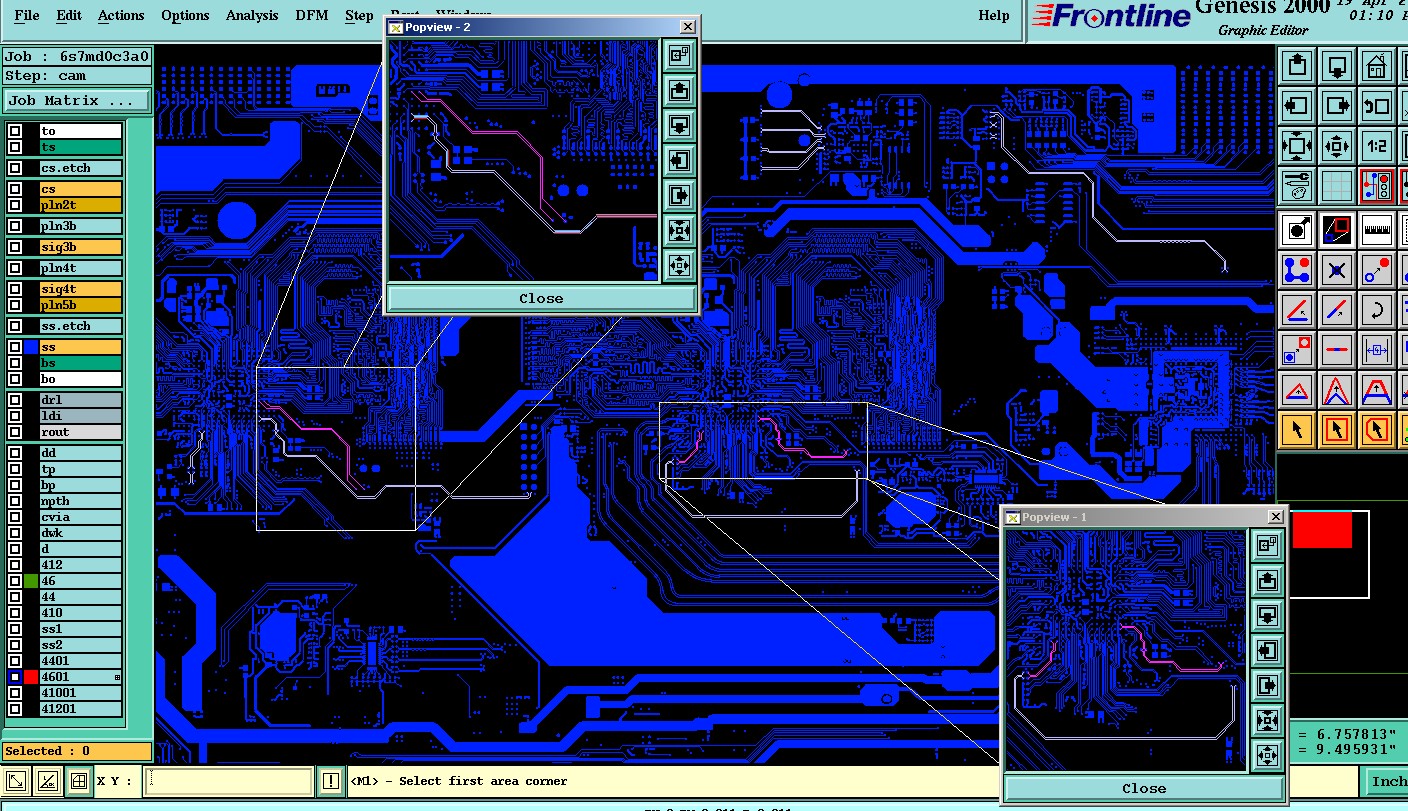
Task: Click the red-framed traffic light icon
Action: (x=1377, y=186)
